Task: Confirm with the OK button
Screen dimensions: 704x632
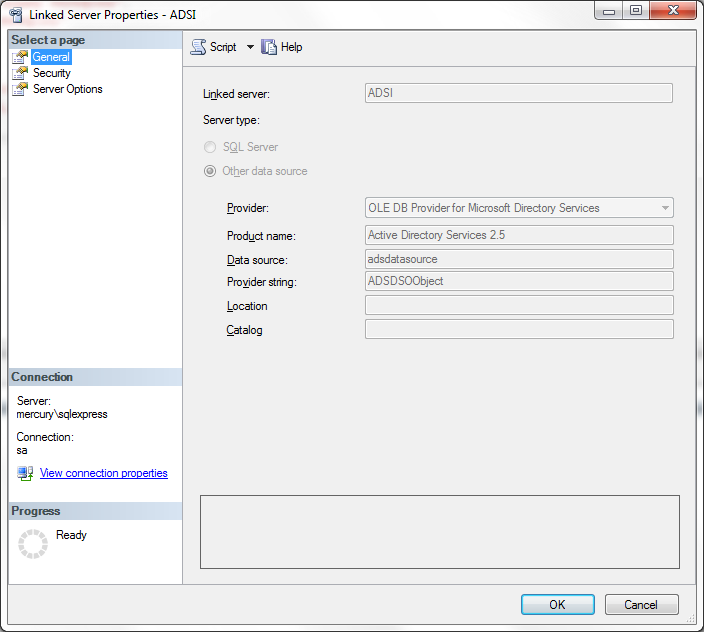Action: tap(558, 605)
